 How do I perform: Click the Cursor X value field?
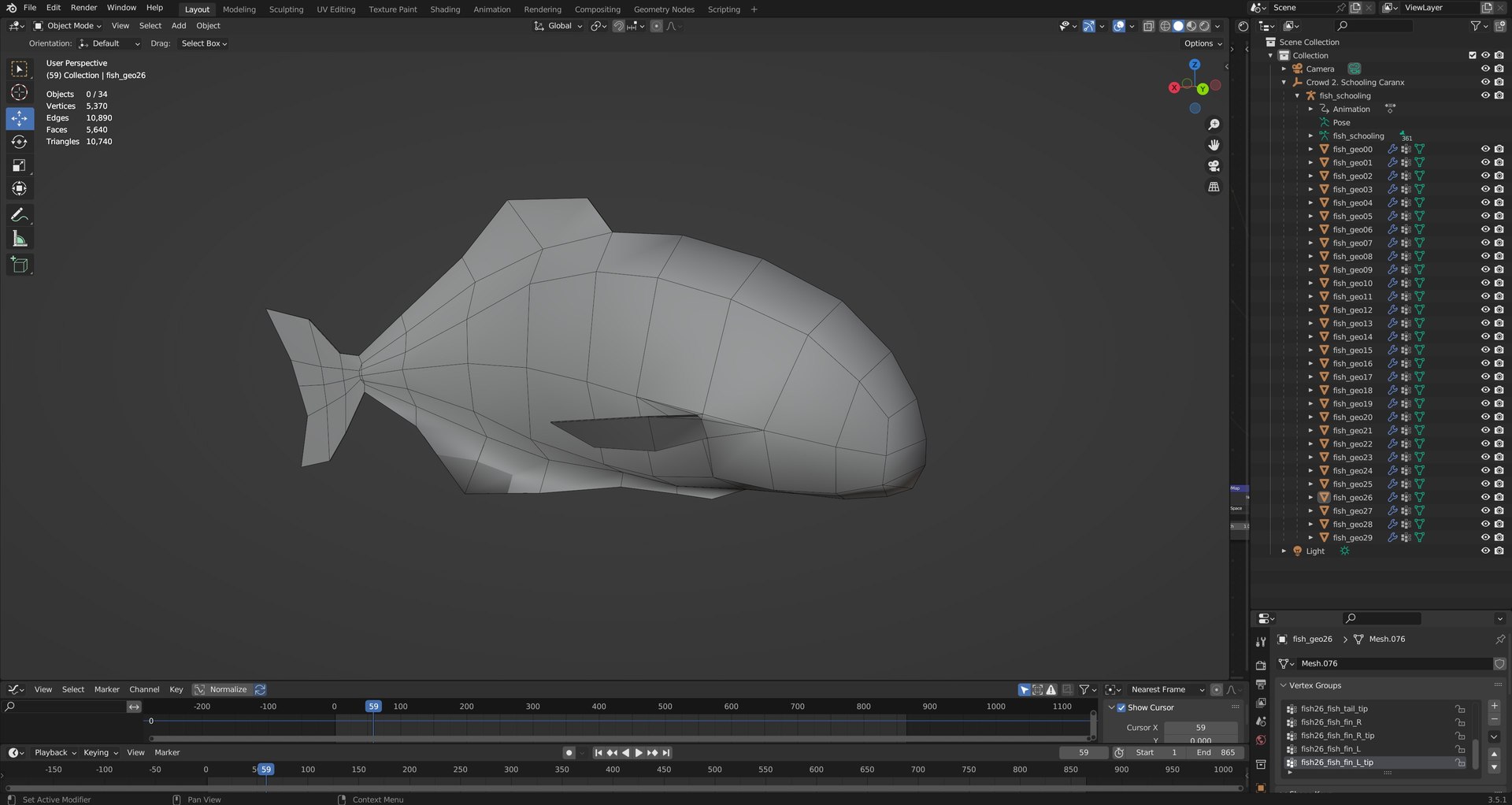[x=1200, y=728]
